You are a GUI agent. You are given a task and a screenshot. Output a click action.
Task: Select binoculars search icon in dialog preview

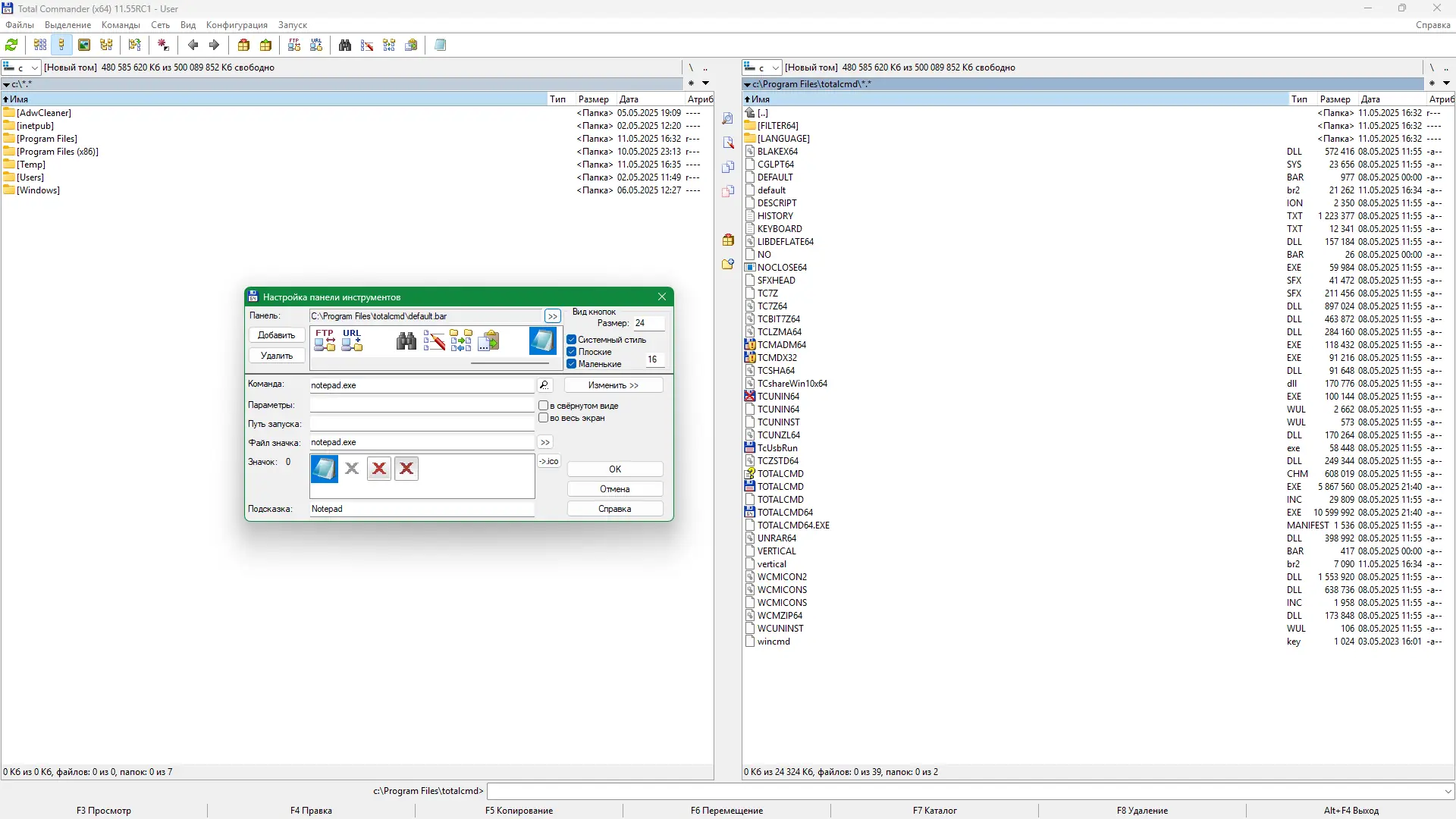pyautogui.click(x=406, y=341)
